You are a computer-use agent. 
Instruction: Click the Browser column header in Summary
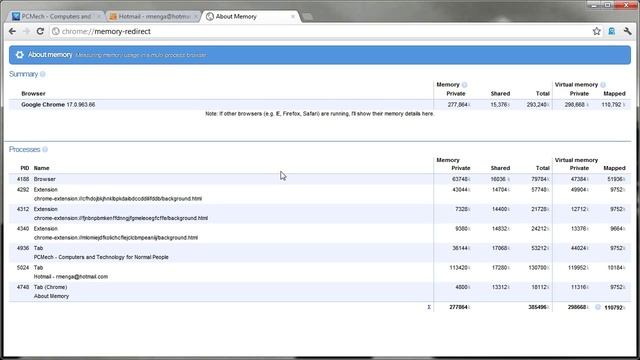point(33,94)
